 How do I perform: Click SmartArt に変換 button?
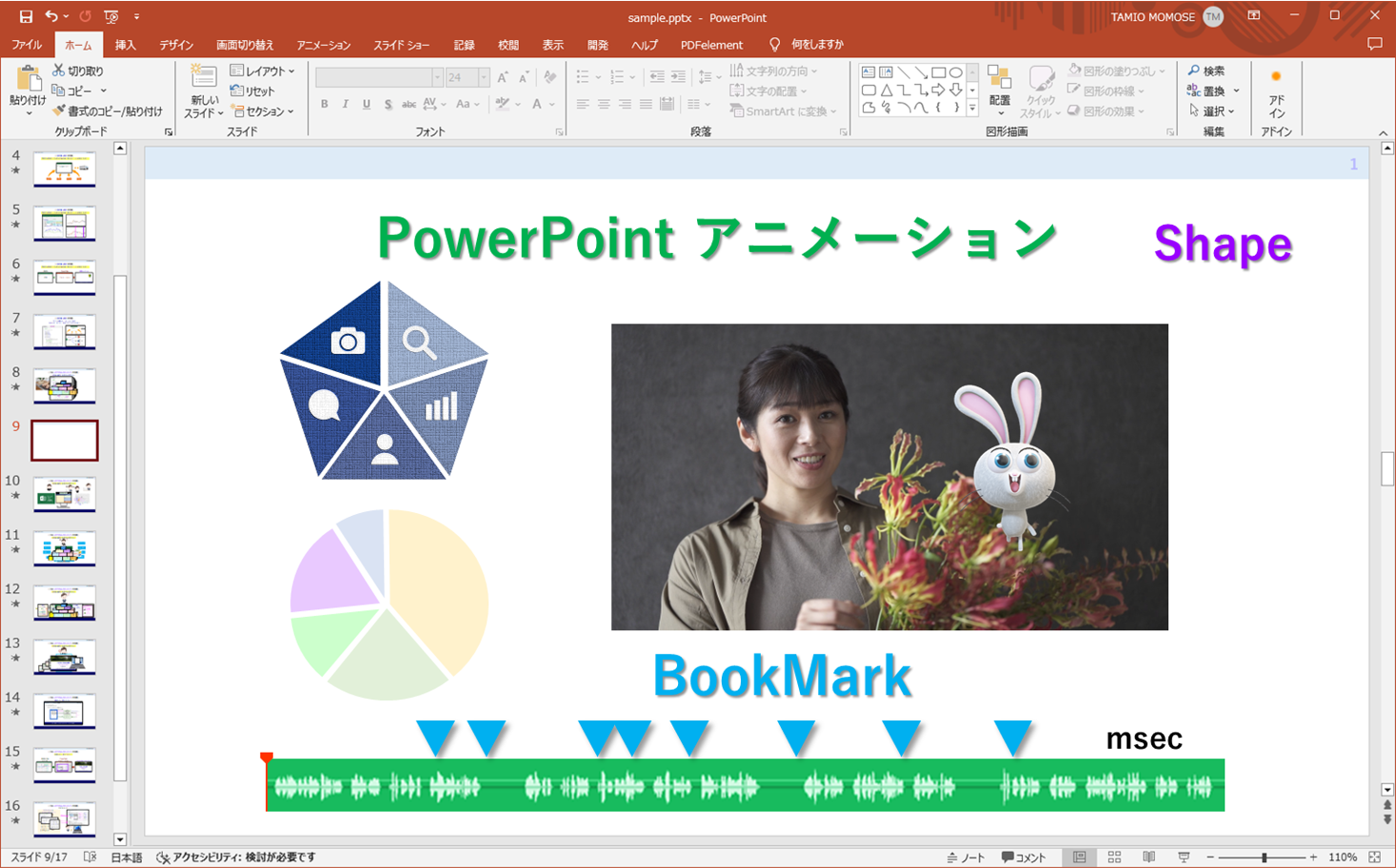point(783,111)
